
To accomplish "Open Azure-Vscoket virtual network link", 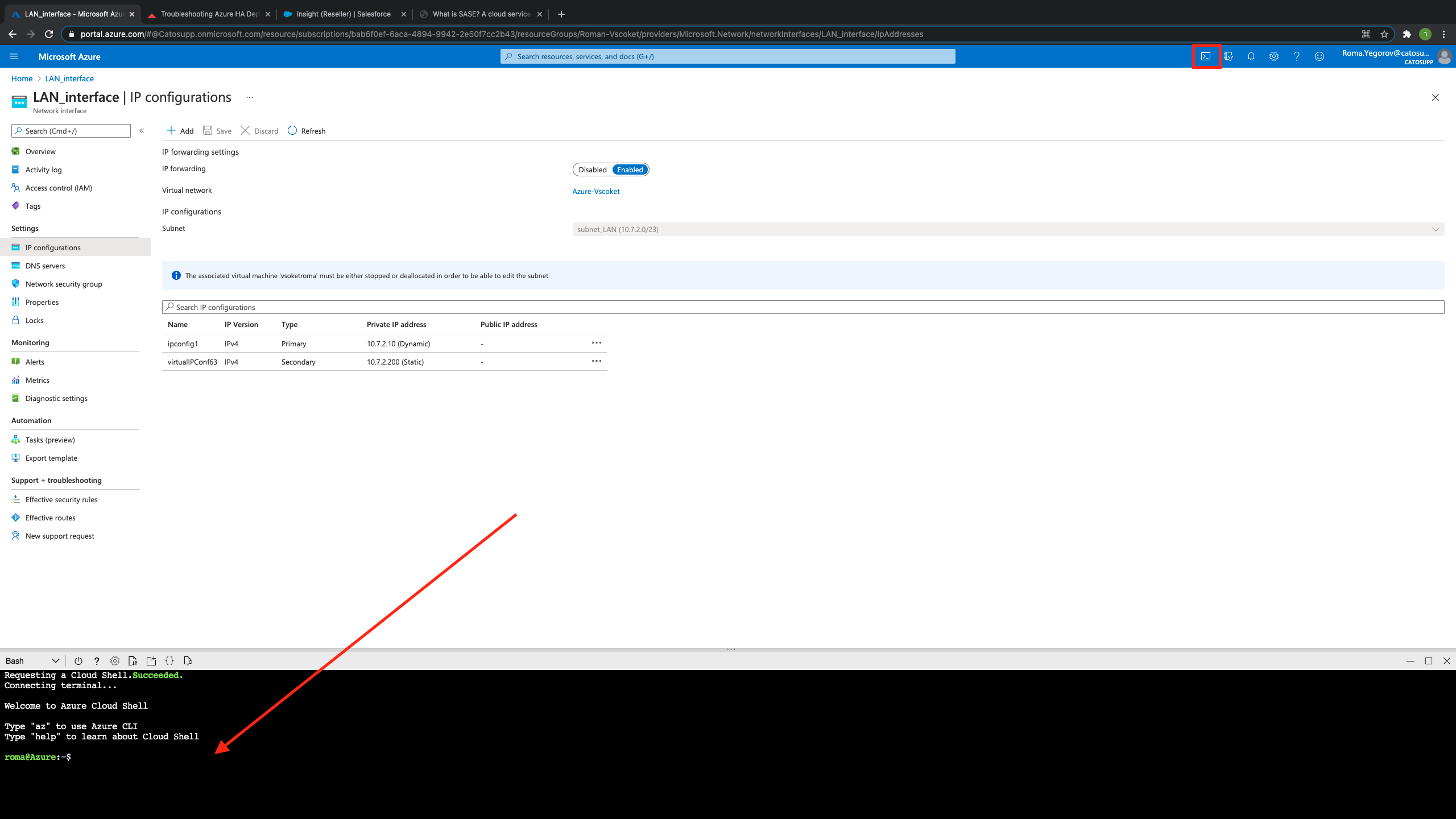I will click(596, 191).
